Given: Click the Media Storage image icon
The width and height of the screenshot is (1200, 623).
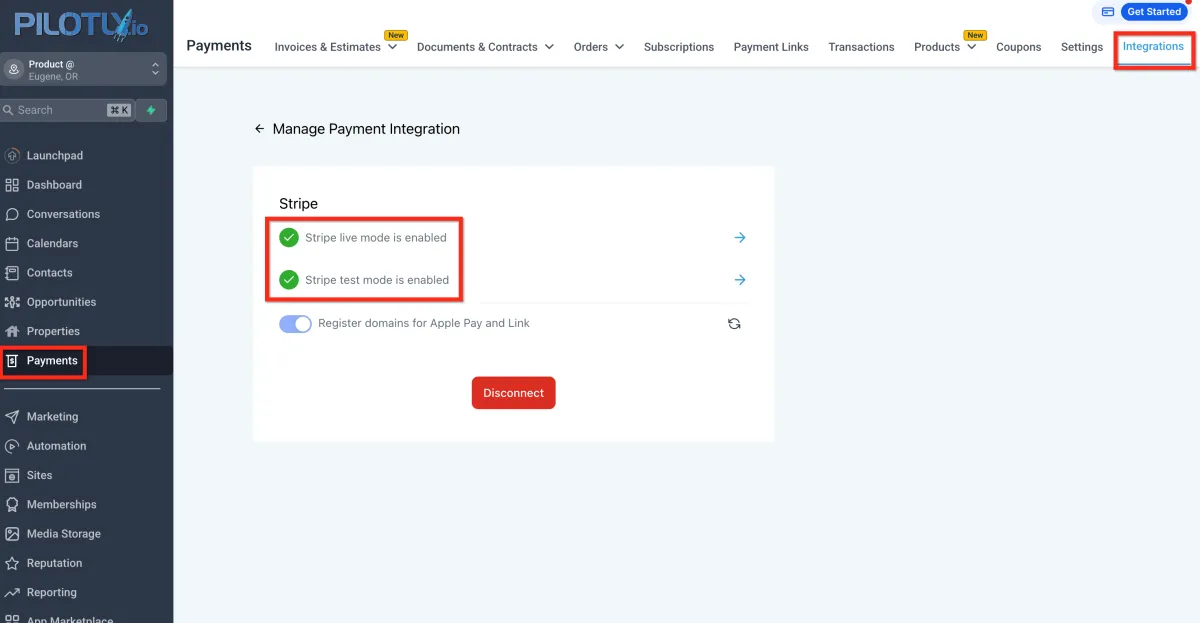Looking at the screenshot, I should tap(12, 534).
